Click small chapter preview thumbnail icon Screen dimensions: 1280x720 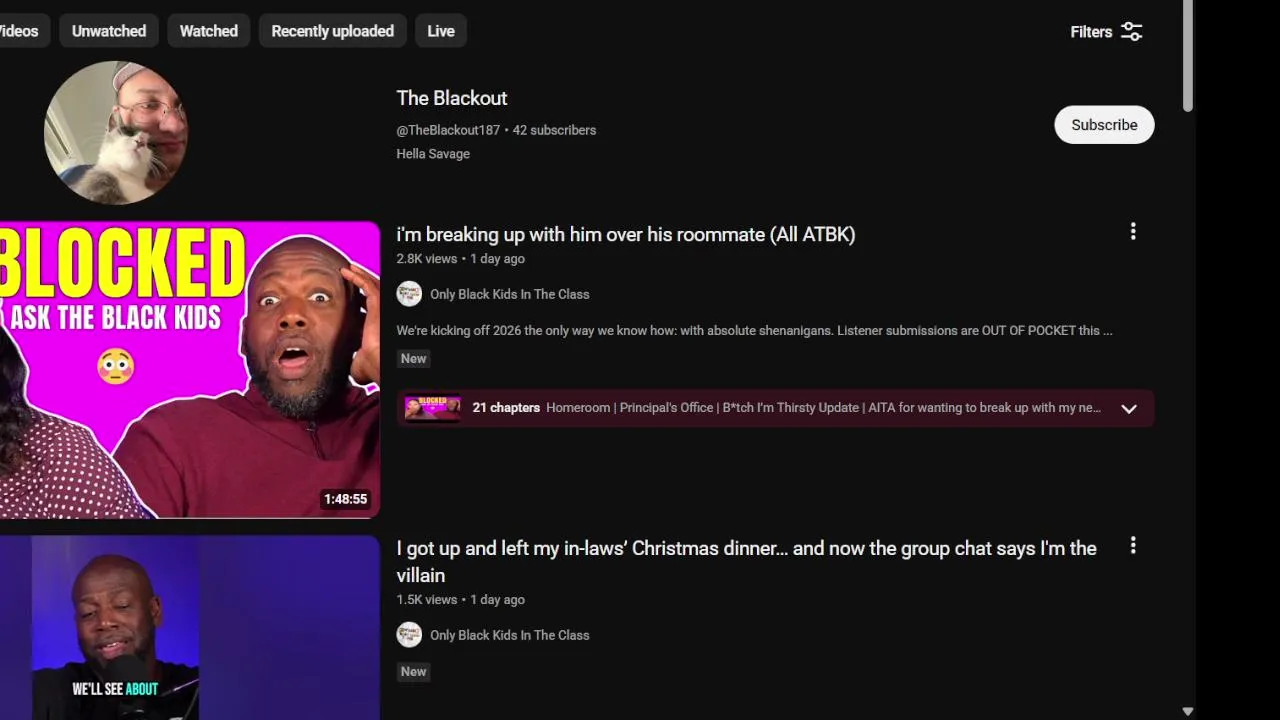[433, 408]
